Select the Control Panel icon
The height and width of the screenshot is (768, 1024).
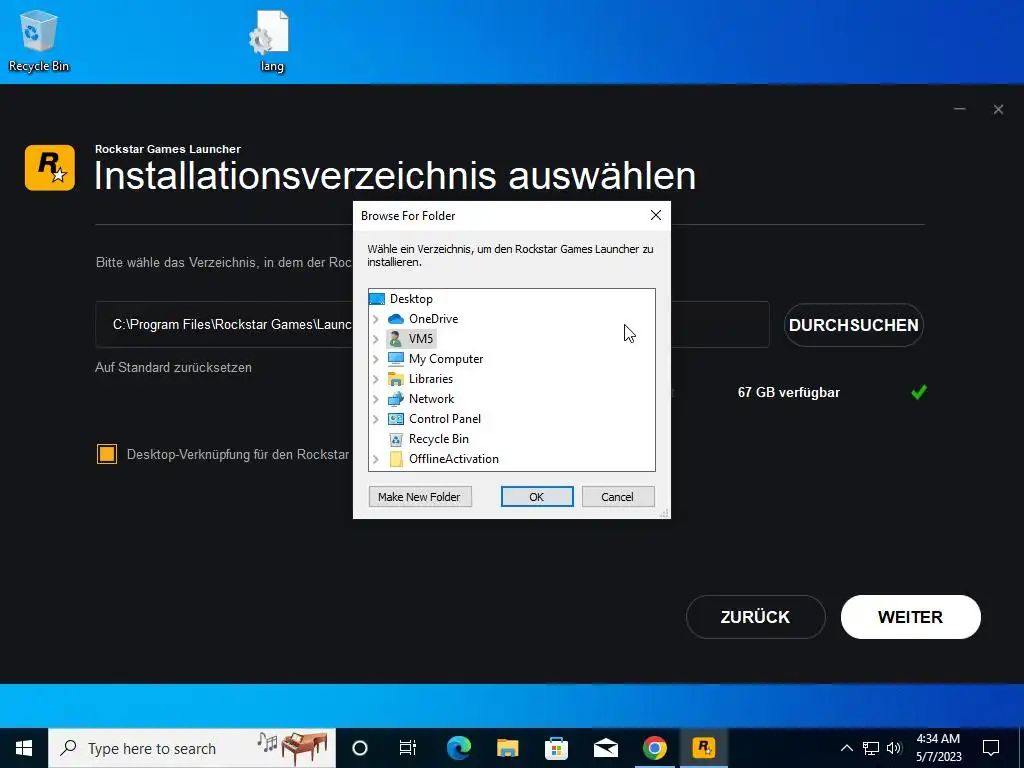tap(396, 419)
